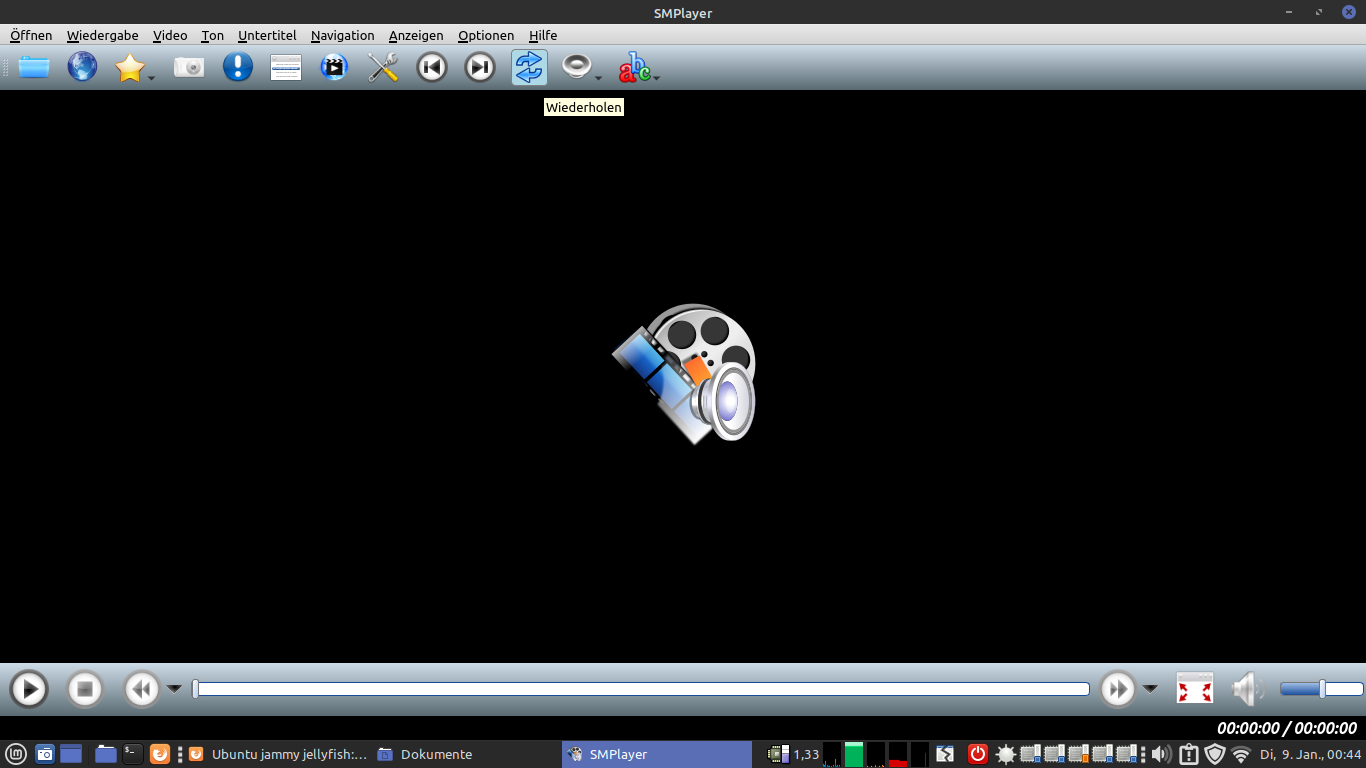Open the Wiedergabe menu
Screen dimensions: 1366x768
(x=103, y=35)
